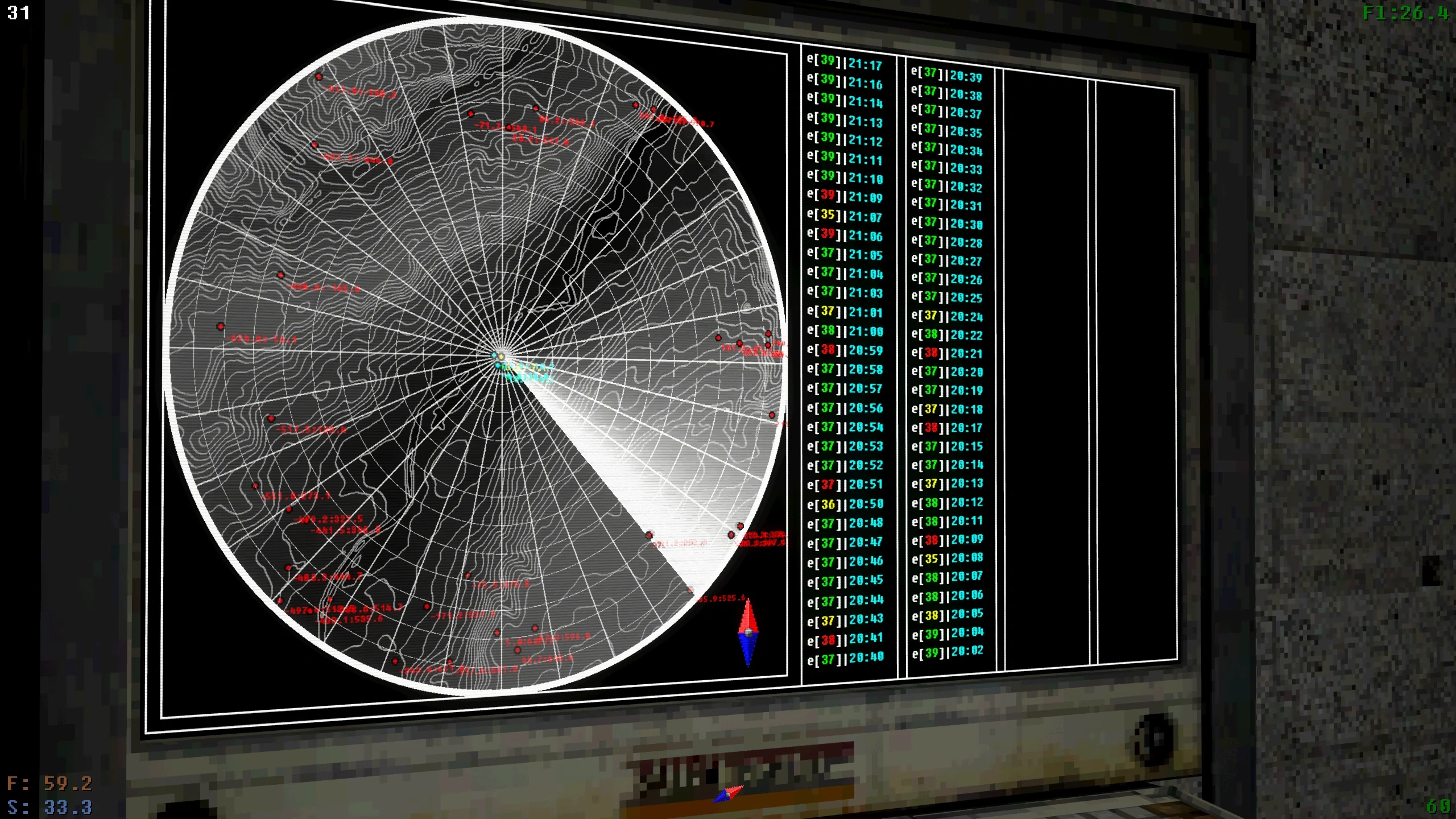Viewport: 1456px width, 819px height.
Task: Select log entry e[35]|20:08
Action: (x=947, y=559)
